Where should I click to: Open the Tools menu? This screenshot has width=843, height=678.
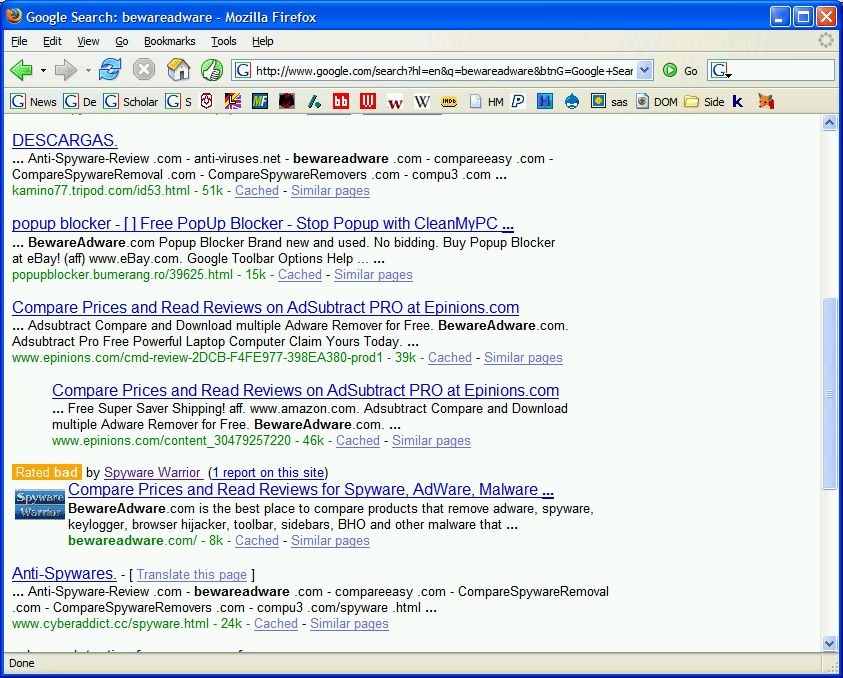click(224, 41)
